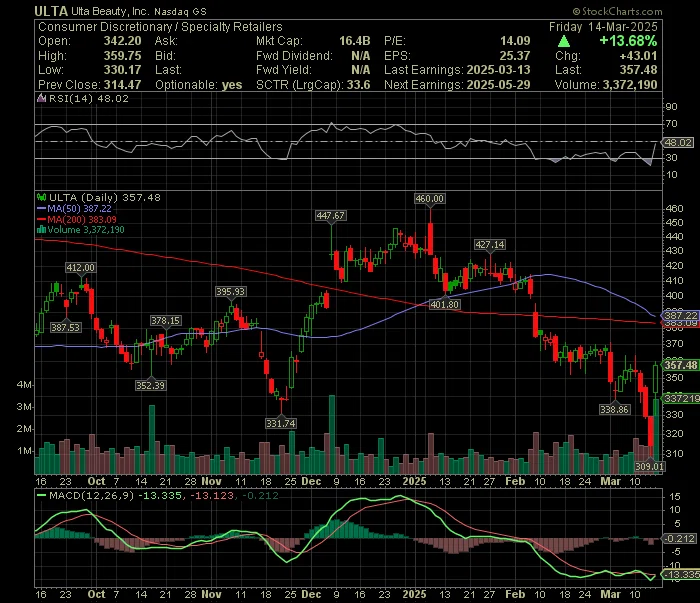Click the RSI(14) 48.02 panel label

(88, 99)
